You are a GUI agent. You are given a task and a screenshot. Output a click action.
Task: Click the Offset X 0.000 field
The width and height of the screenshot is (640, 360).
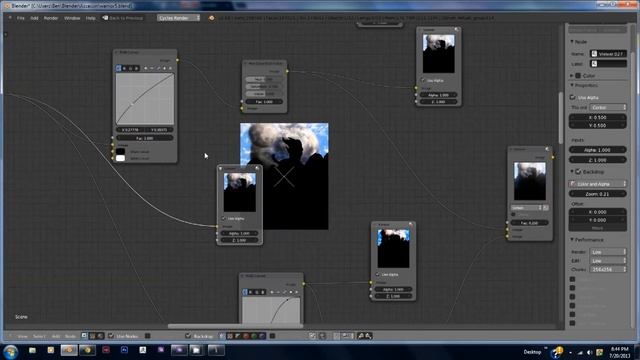(598, 212)
